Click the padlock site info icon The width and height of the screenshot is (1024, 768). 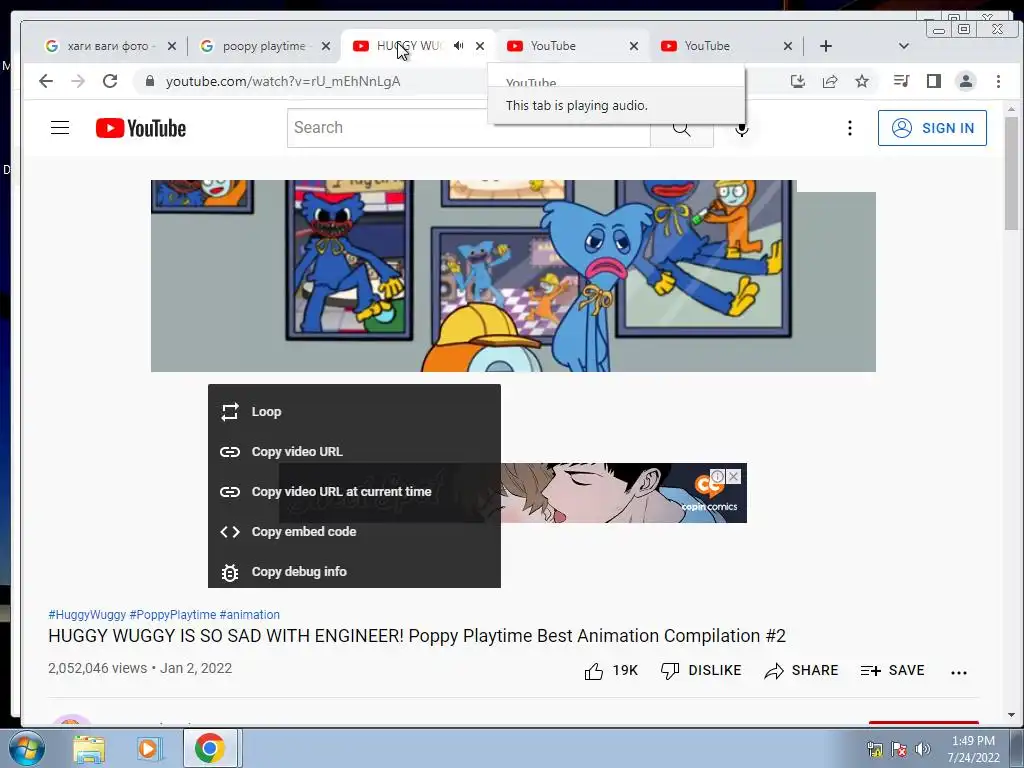(150, 81)
